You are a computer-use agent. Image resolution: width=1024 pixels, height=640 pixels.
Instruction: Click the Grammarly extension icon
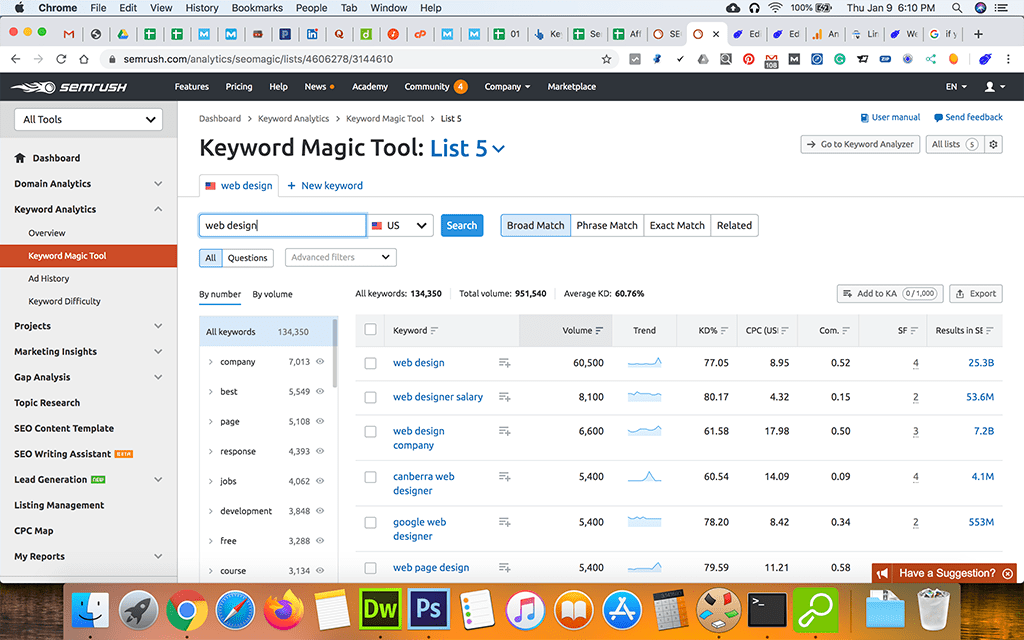[840, 59]
